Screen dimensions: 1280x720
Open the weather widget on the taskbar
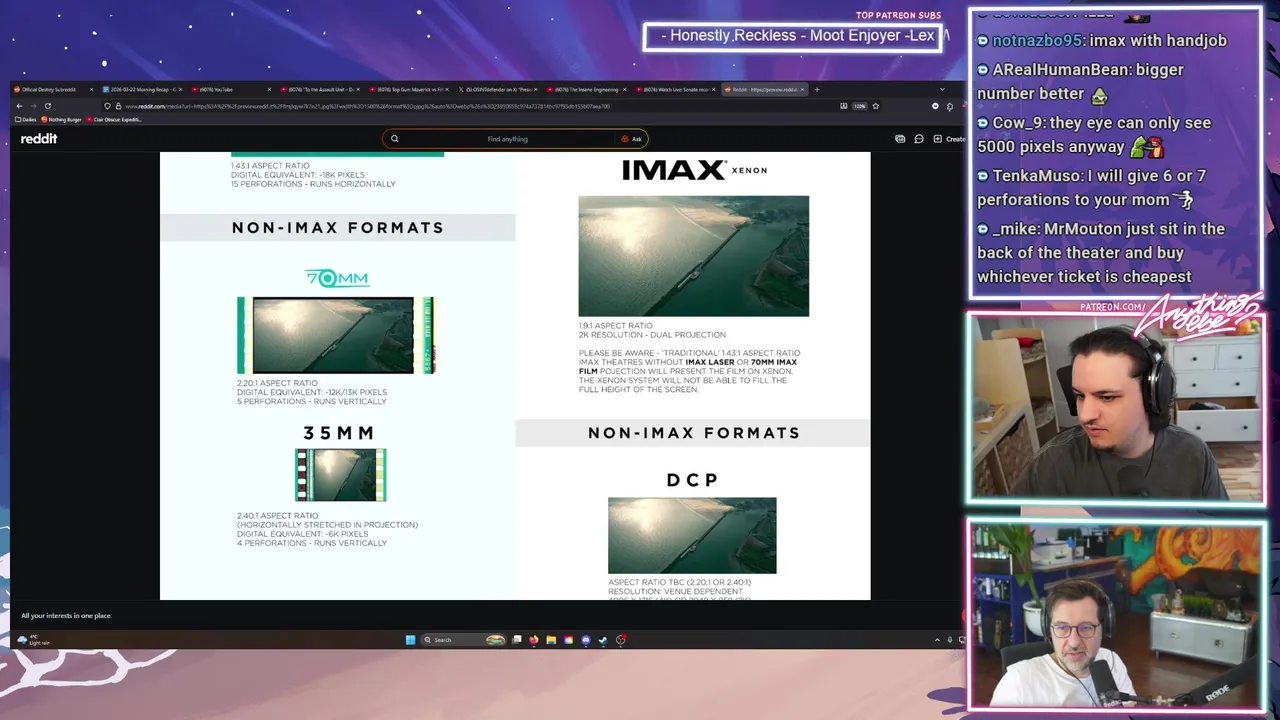(33, 639)
